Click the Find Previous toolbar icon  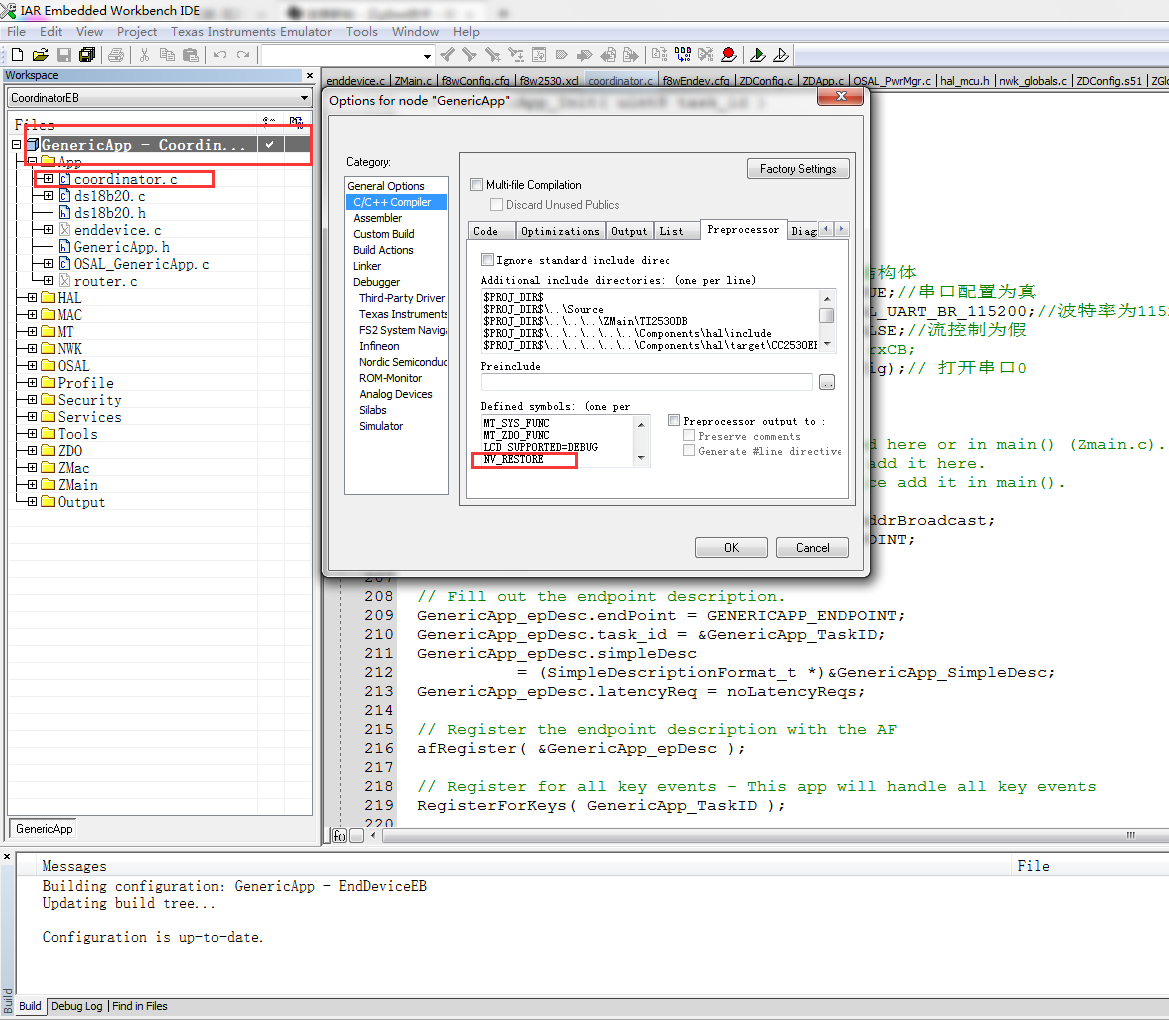tap(447, 54)
